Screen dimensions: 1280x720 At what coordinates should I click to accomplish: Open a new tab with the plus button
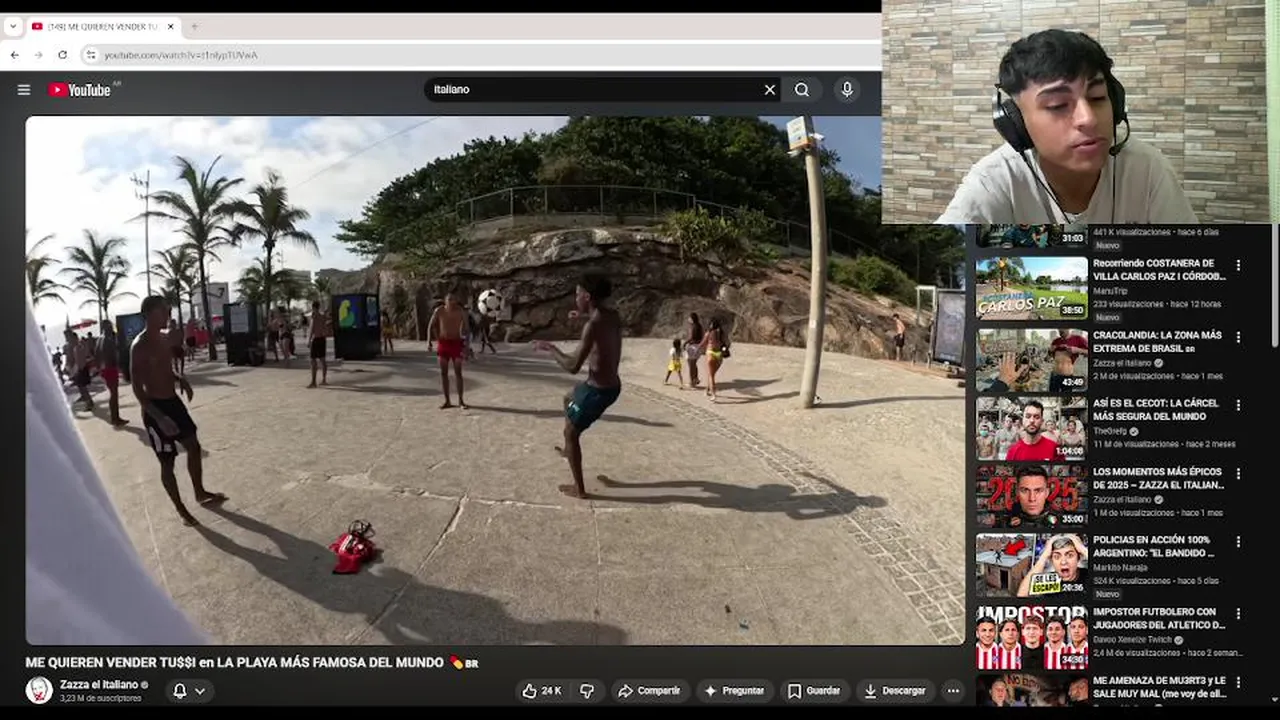pyautogui.click(x=194, y=27)
